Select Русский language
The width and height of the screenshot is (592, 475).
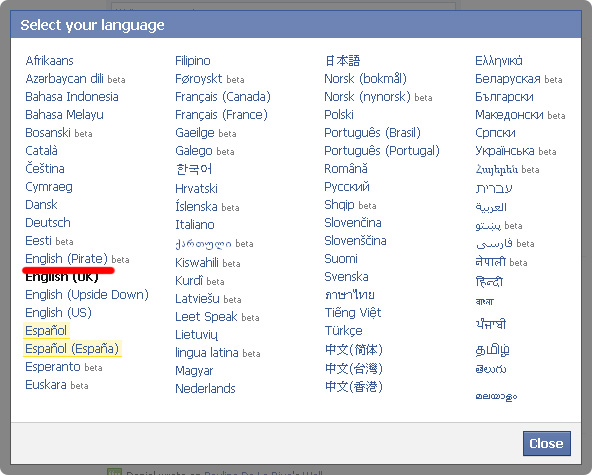[x=347, y=187]
